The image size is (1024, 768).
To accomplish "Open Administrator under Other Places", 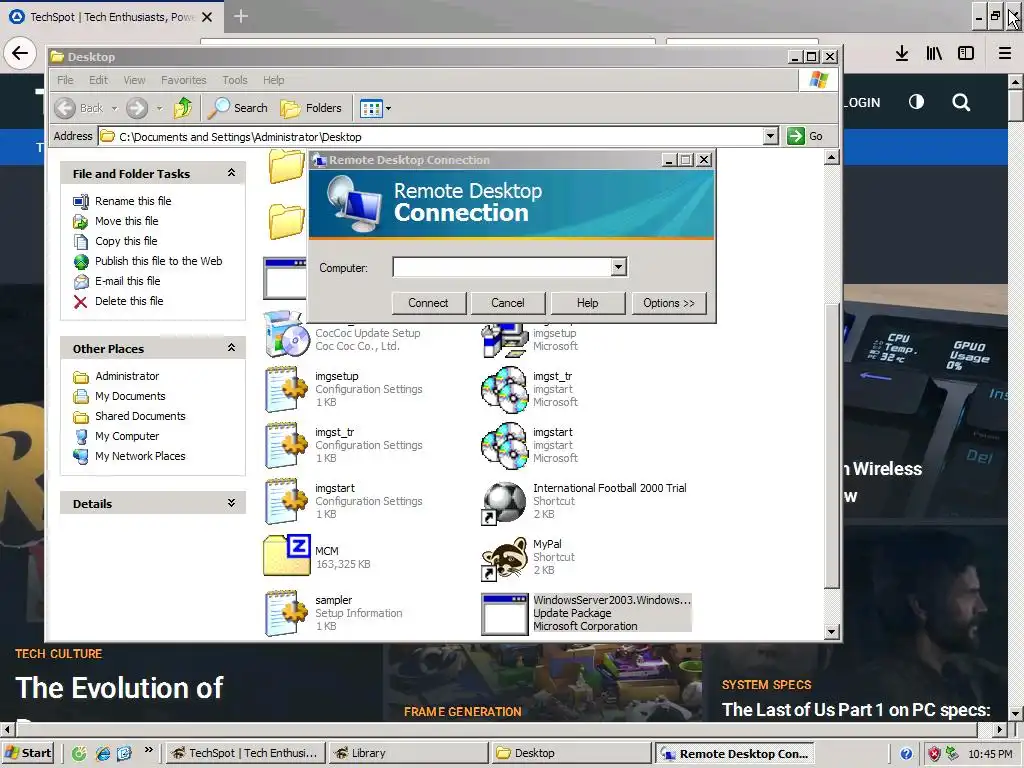I will [x=127, y=376].
